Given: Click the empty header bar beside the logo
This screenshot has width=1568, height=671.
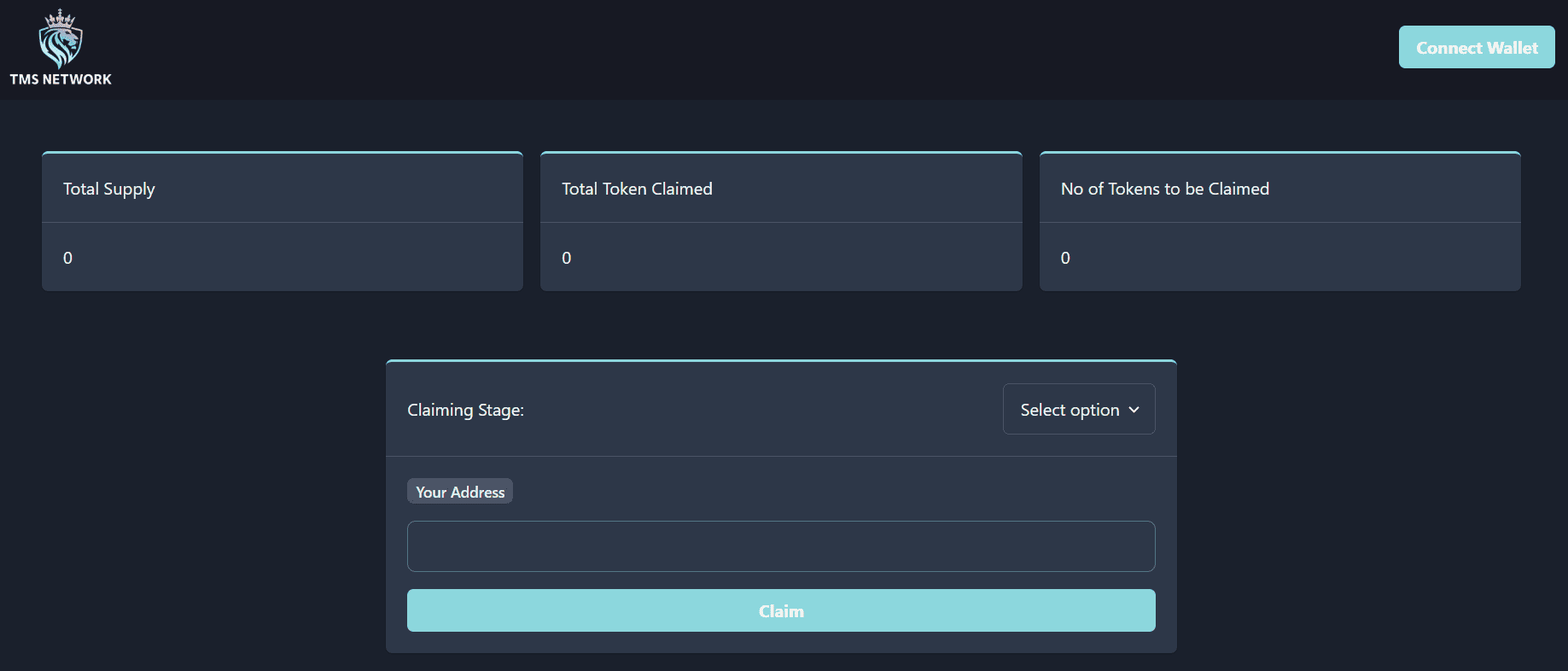Looking at the screenshot, I should click(683, 49).
